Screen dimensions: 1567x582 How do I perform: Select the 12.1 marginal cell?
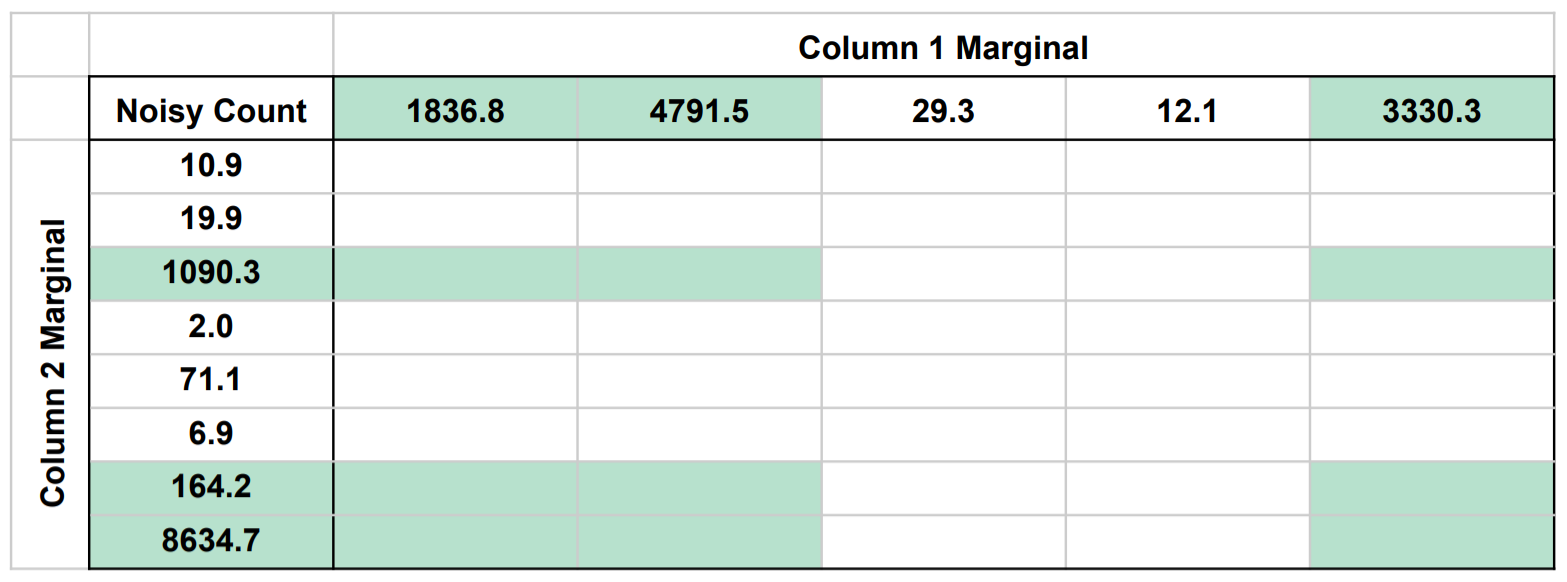pyautogui.click(x=1187, y=111)
